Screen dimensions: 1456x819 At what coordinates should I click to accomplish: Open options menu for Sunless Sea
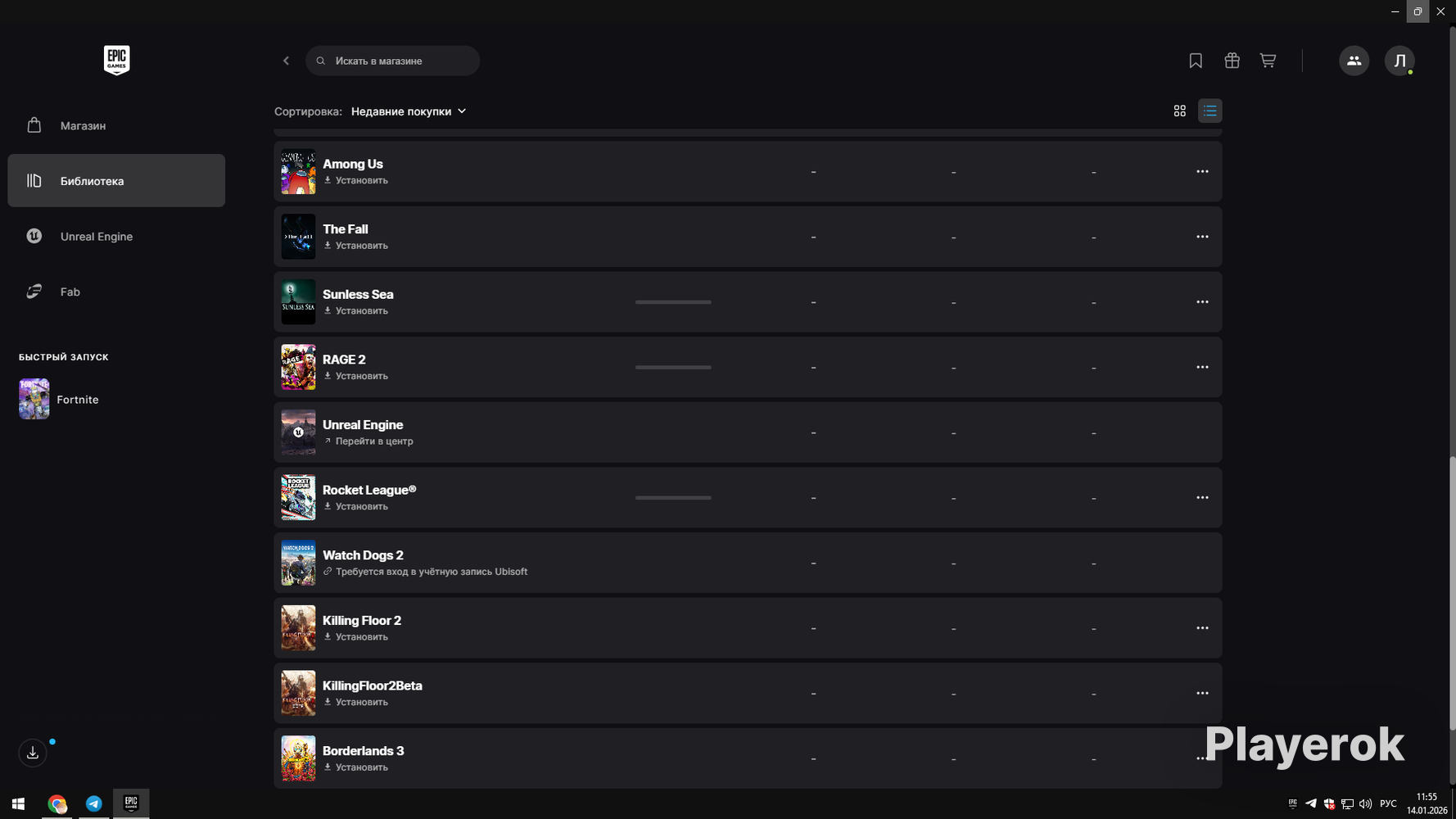coord(1202,302)
